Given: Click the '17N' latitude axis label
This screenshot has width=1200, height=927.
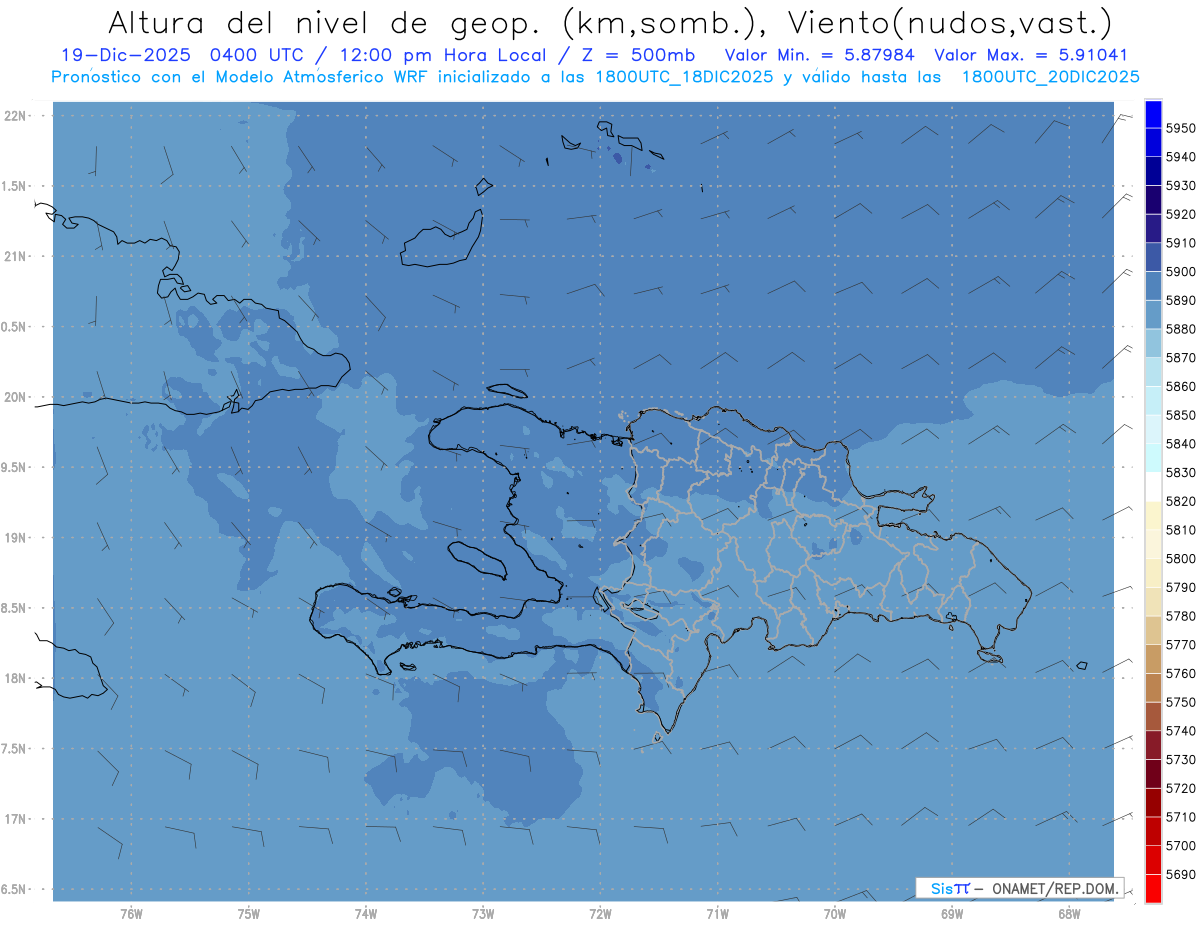Looking at the screenshot, I should [16, 819].
